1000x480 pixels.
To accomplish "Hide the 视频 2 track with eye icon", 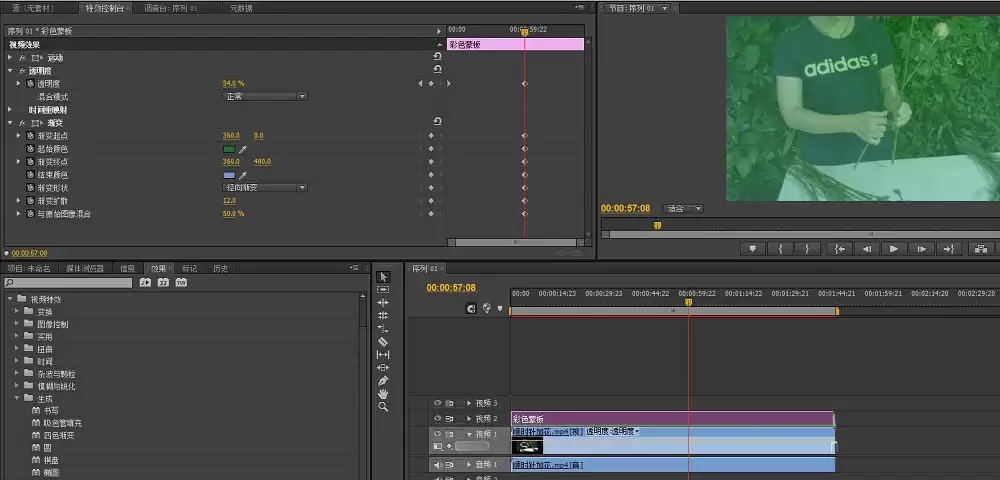I will tap(438, 418).
